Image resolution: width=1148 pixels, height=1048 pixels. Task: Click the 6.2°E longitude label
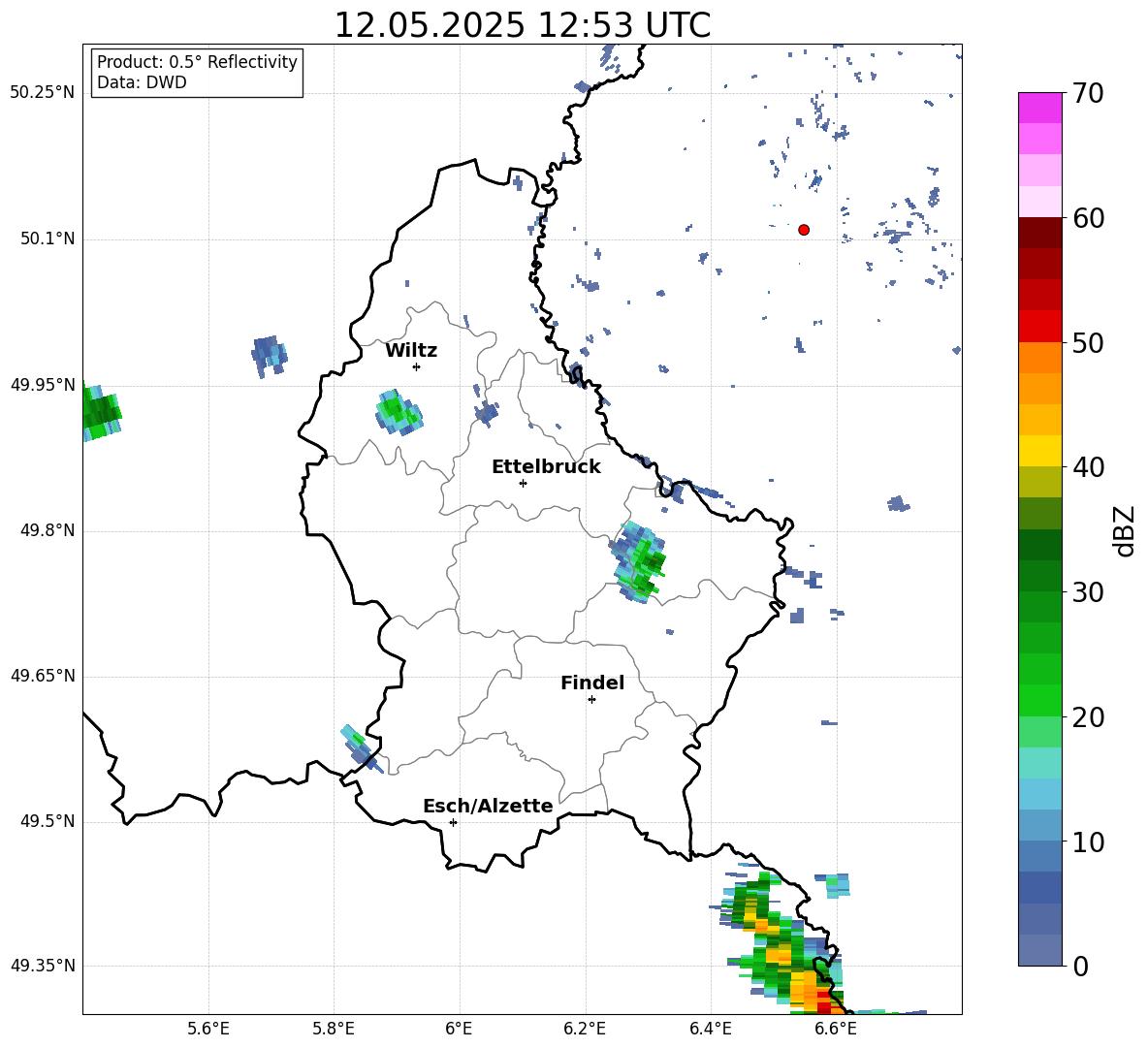(x=585, y=1029)
